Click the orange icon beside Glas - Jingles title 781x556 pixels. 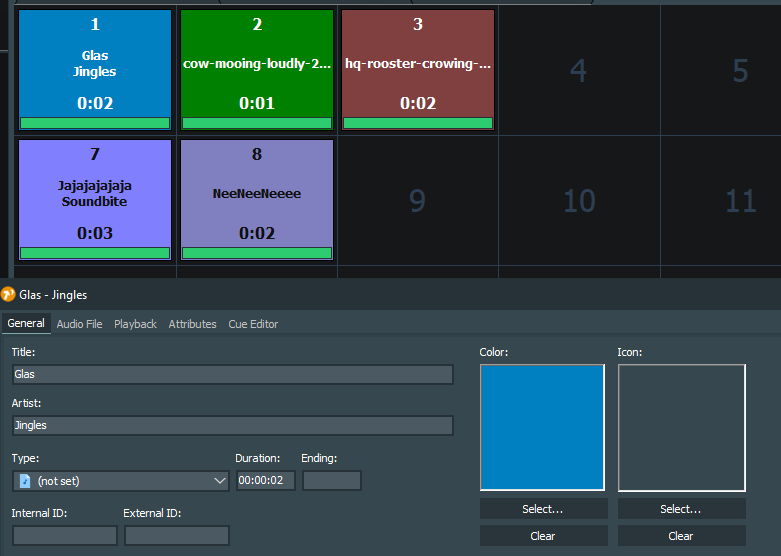click(8, 294)
